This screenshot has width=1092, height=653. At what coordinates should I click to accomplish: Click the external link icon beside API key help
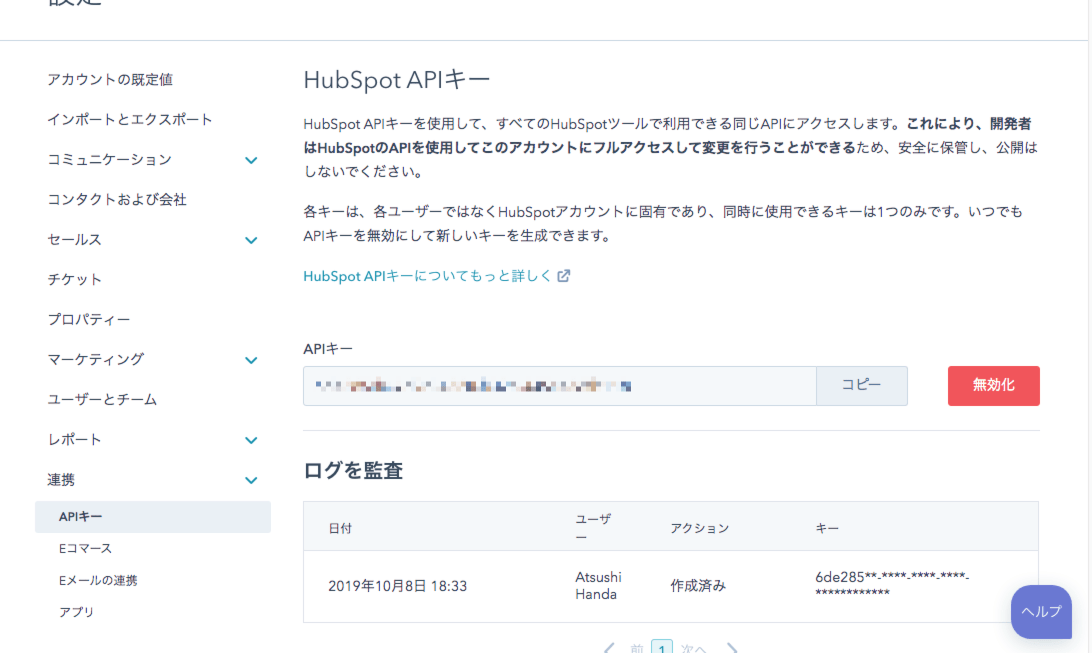(564, 276)
